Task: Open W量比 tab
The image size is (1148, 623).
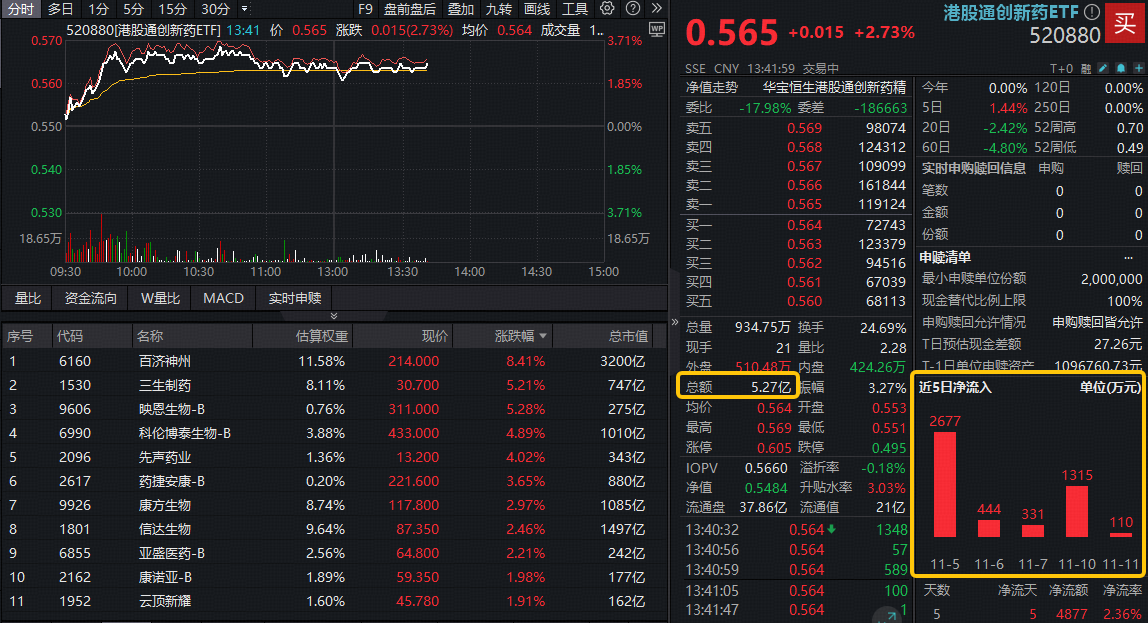Action: click(160, 298)
